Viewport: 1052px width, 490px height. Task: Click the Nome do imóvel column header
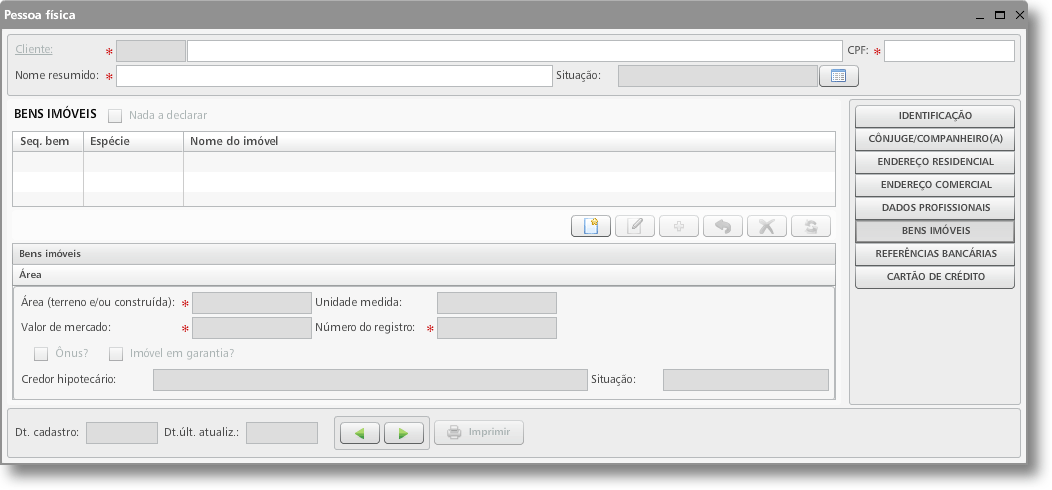pos(509,142)
